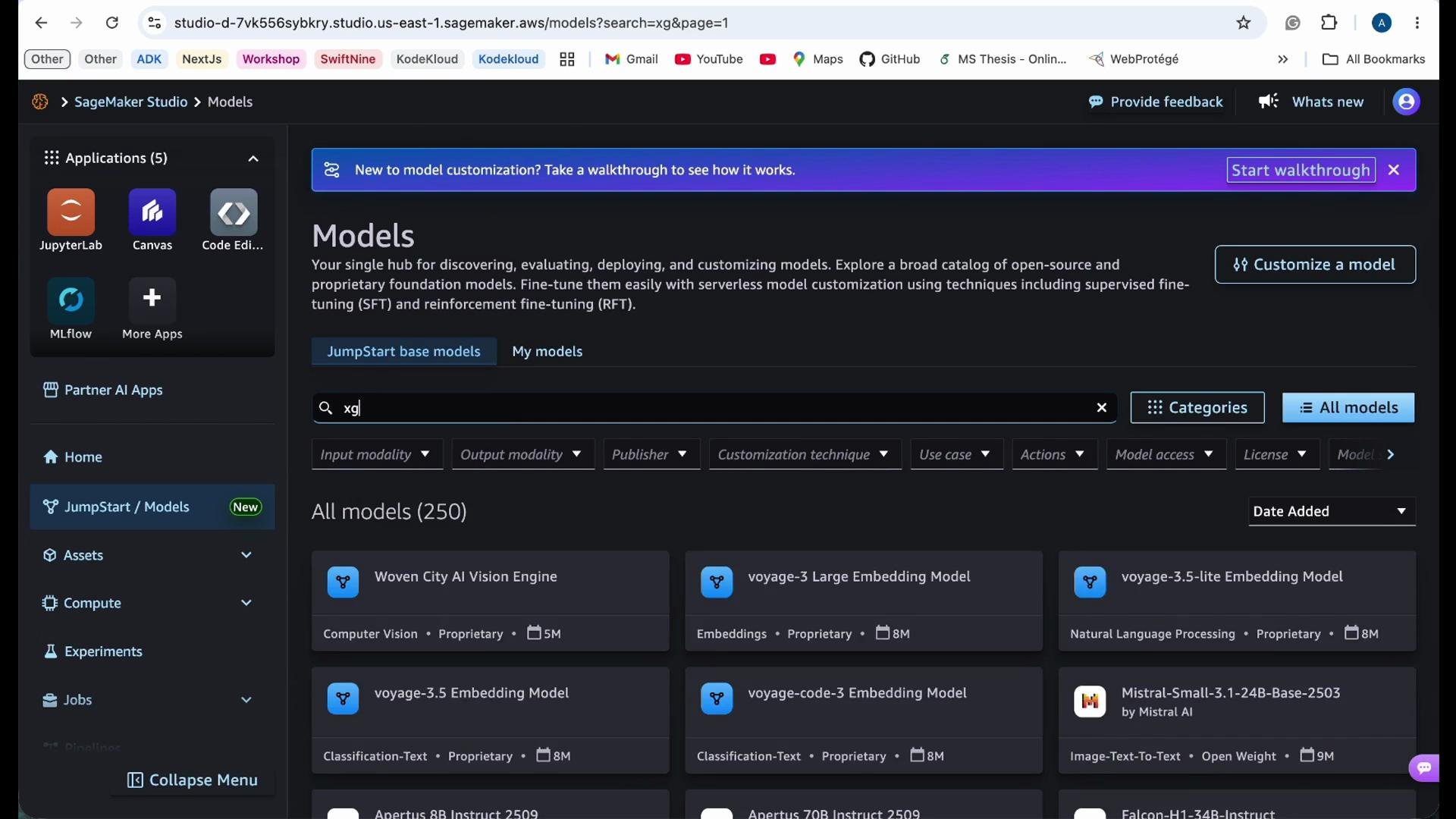The height and width of the screenshot is (819, 1456).
Task: Go to Home in sidebar
Action: click(x=73, y=457)
